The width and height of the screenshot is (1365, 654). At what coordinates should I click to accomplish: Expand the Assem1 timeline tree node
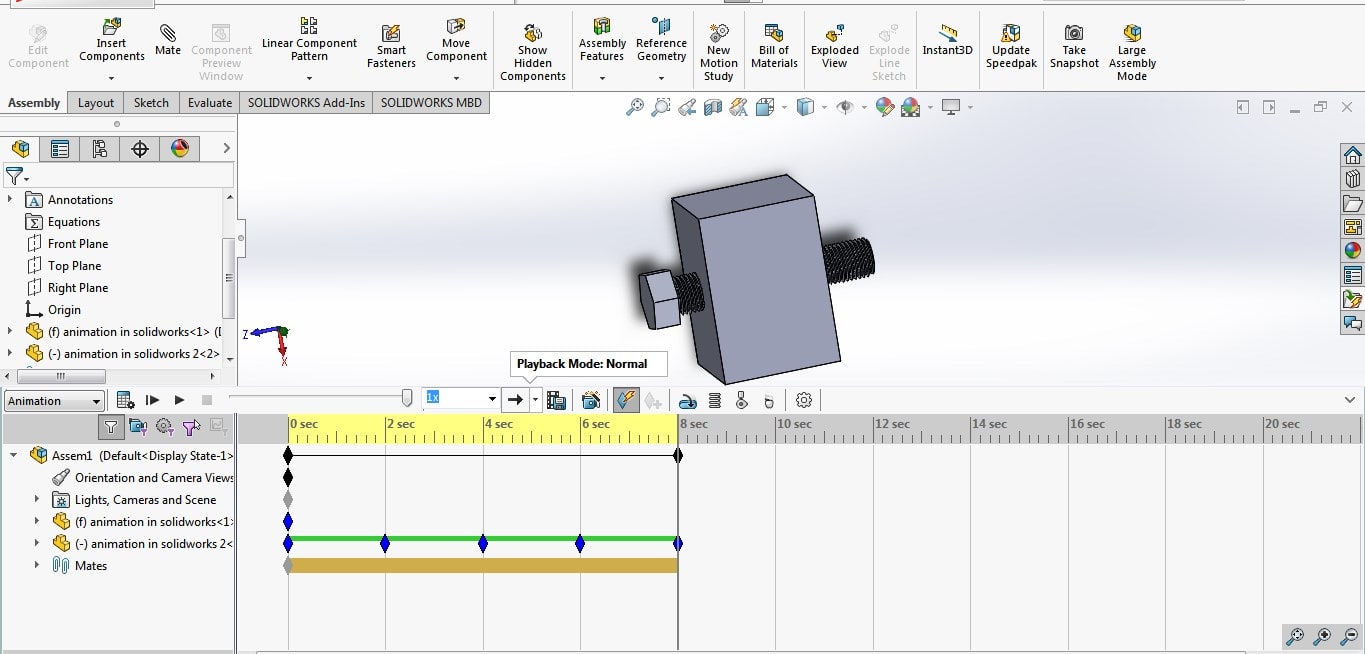(x=13, y=455)
